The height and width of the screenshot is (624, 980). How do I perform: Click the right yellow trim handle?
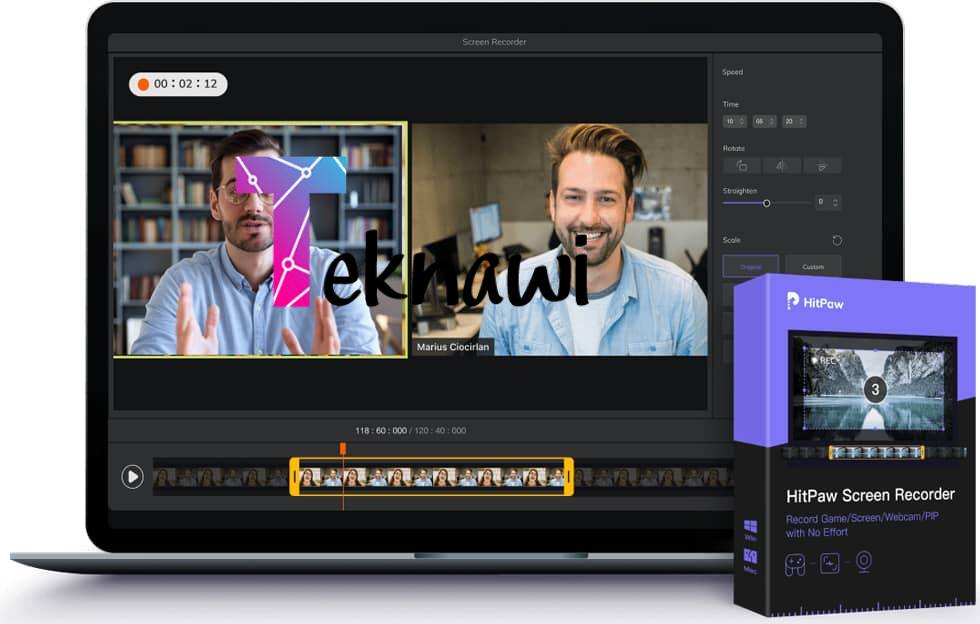[x=569, y=476]
